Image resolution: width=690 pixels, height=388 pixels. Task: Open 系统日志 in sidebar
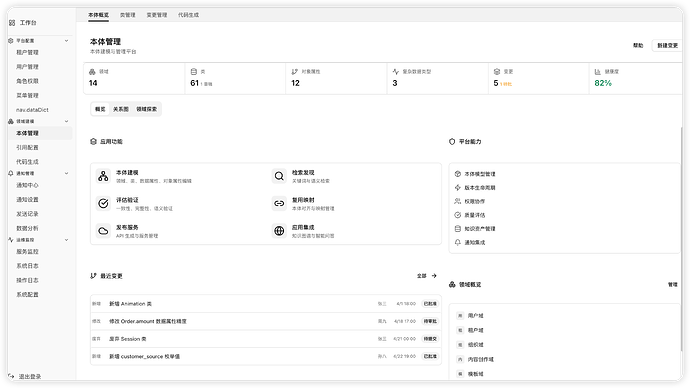27,266
